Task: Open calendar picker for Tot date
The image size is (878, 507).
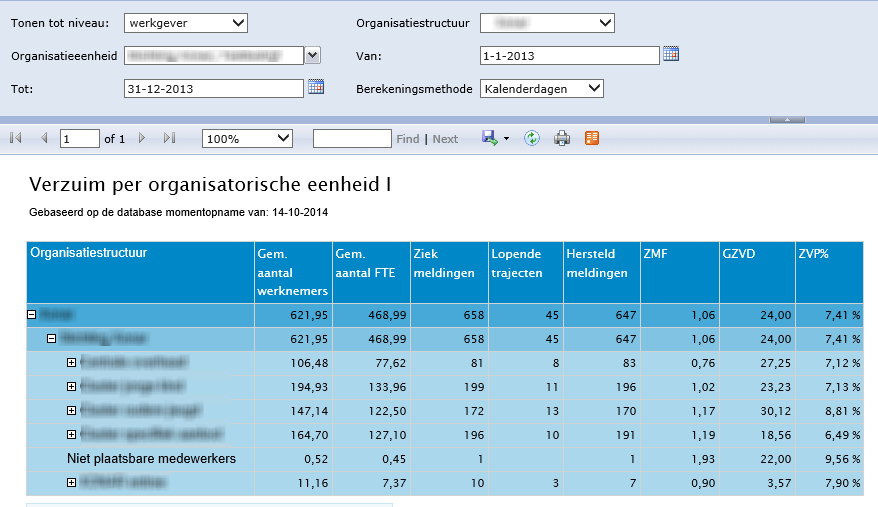Action: (316, 87)
